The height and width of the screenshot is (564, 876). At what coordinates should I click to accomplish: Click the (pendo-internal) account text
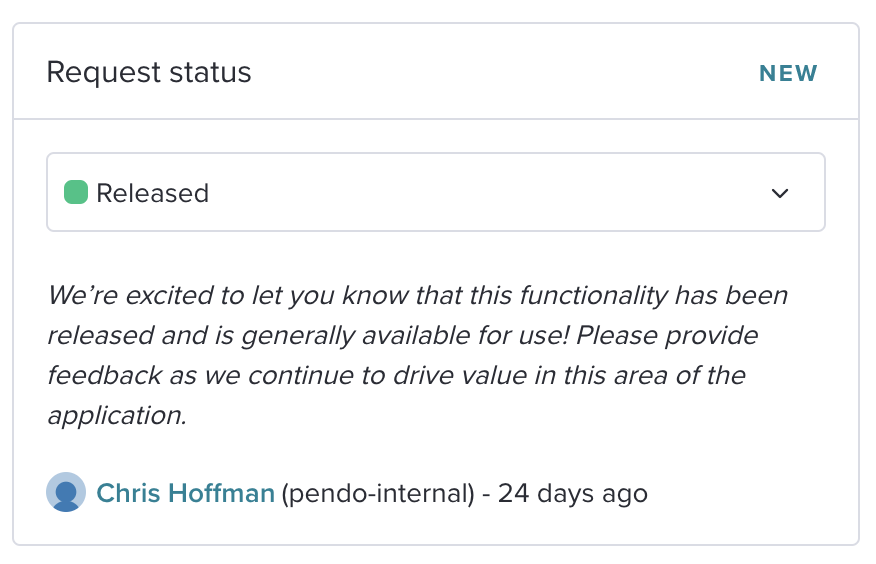[378, 494]
